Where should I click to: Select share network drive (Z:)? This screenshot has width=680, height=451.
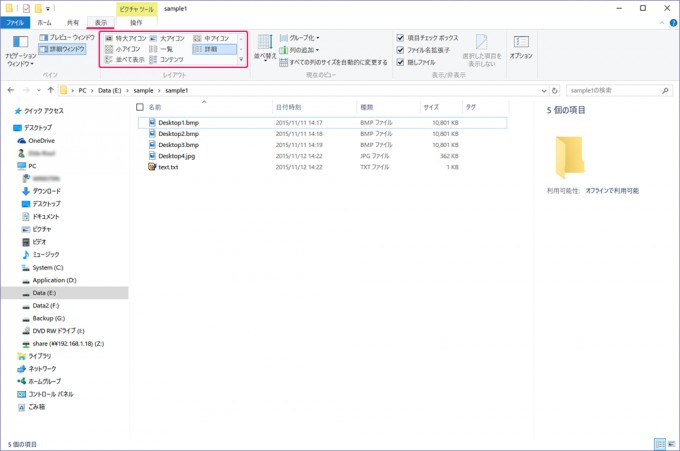point(63,343)
